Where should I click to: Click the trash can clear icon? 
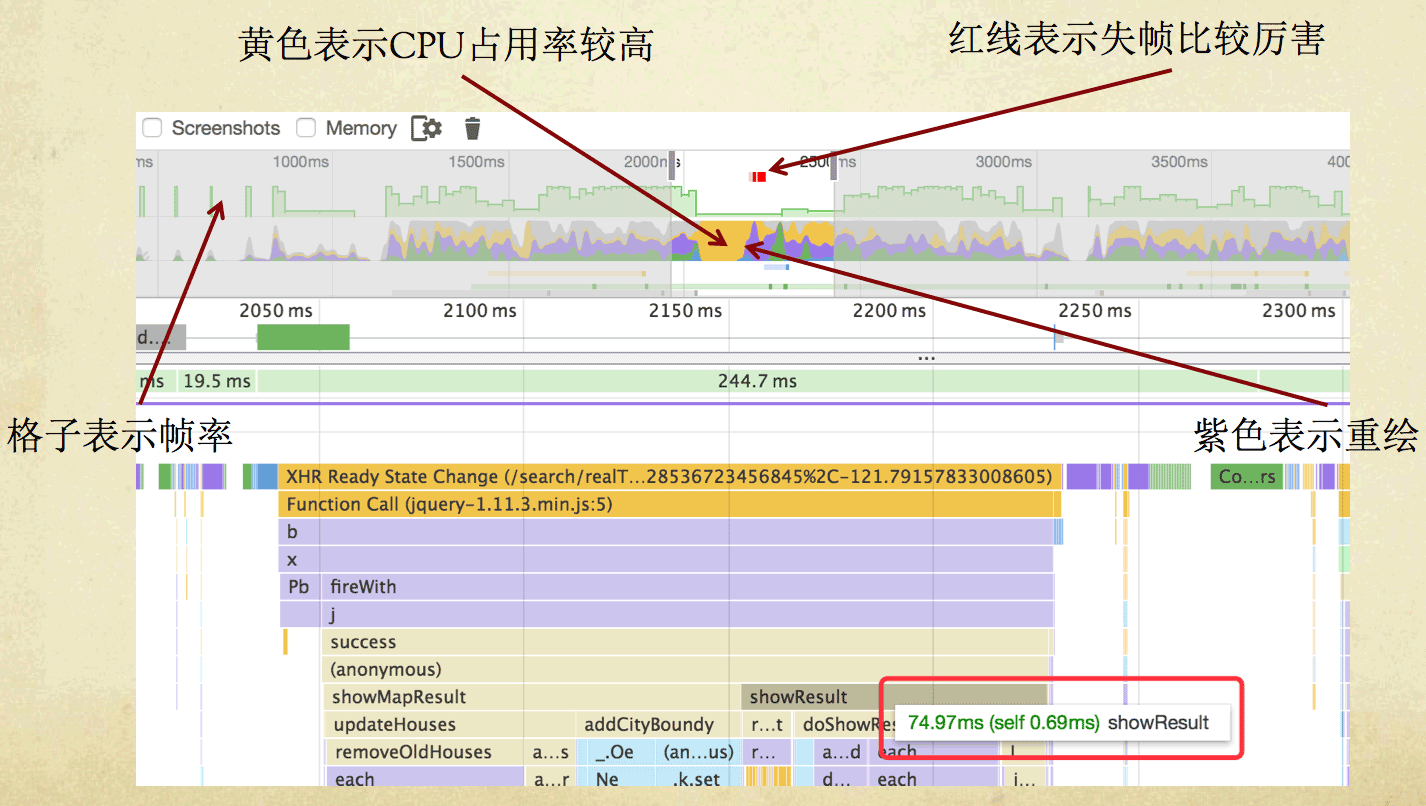(473, 128)
